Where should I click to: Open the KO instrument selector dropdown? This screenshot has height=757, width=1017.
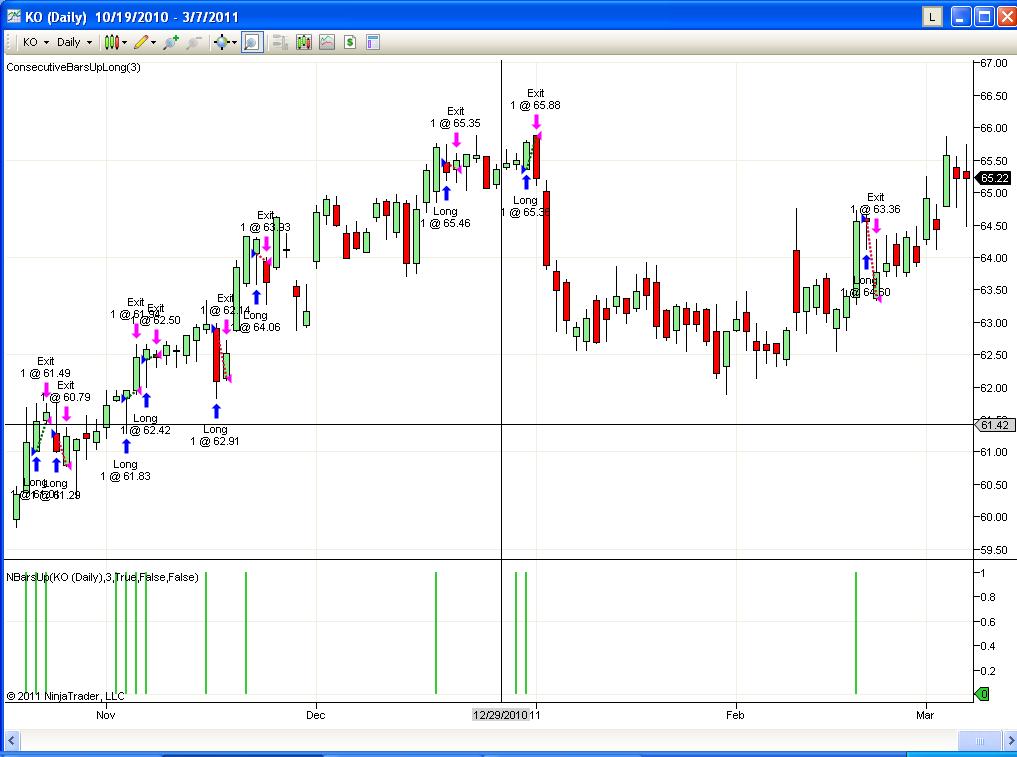coord(36,42)
